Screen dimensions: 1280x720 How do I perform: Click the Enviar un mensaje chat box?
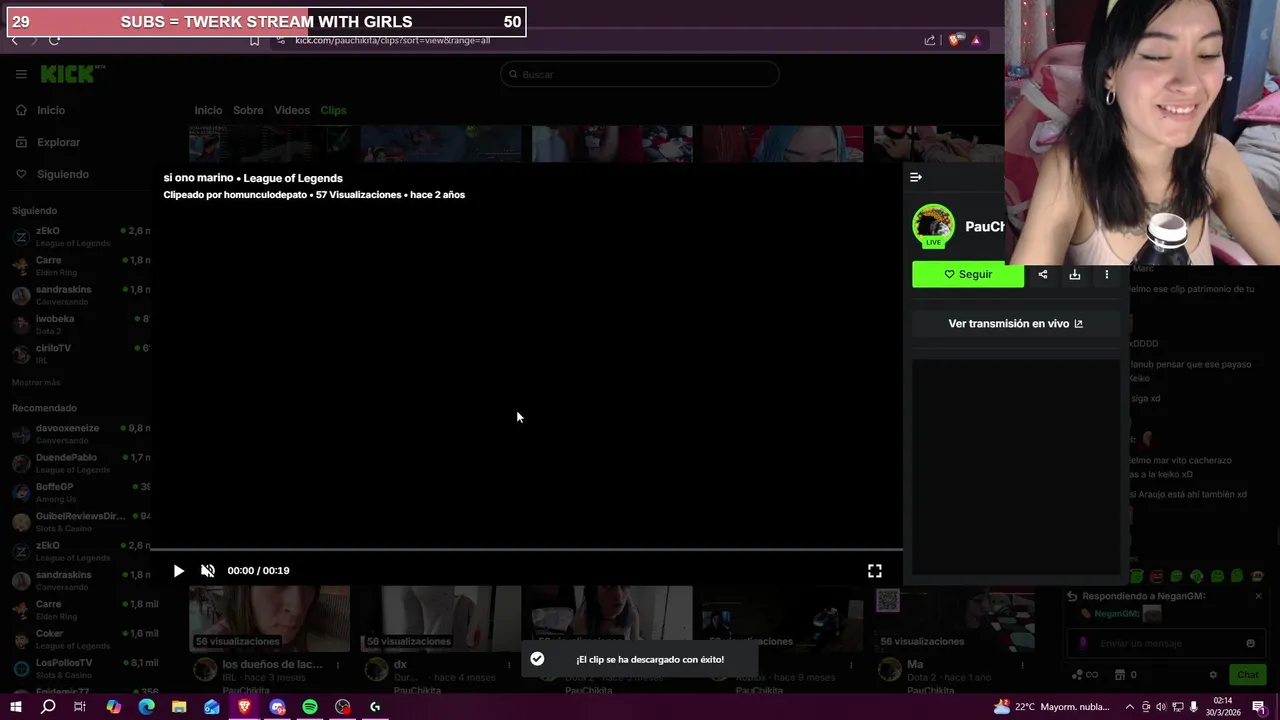[x=1165, y=644]
